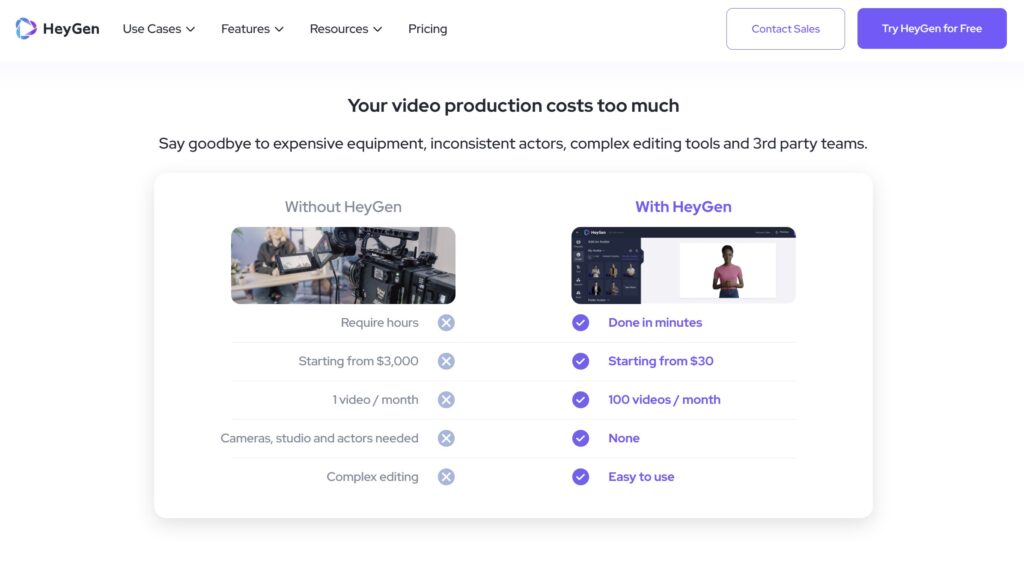
Task: Click the 'None' text
Action: pyautogui.click(x=624, y=438)
